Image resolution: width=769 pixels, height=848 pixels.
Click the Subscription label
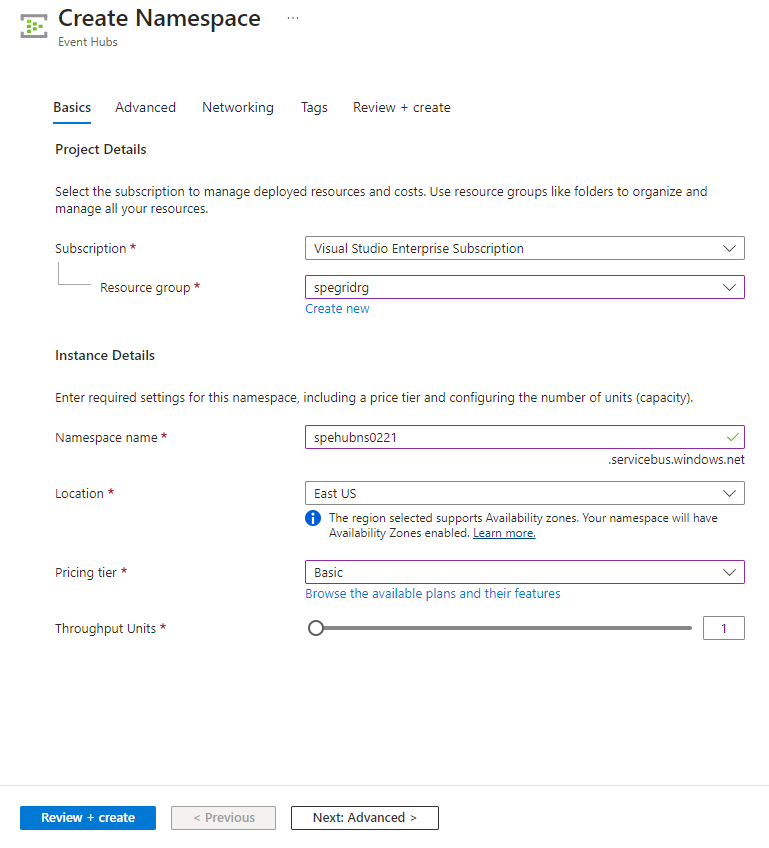90,249
